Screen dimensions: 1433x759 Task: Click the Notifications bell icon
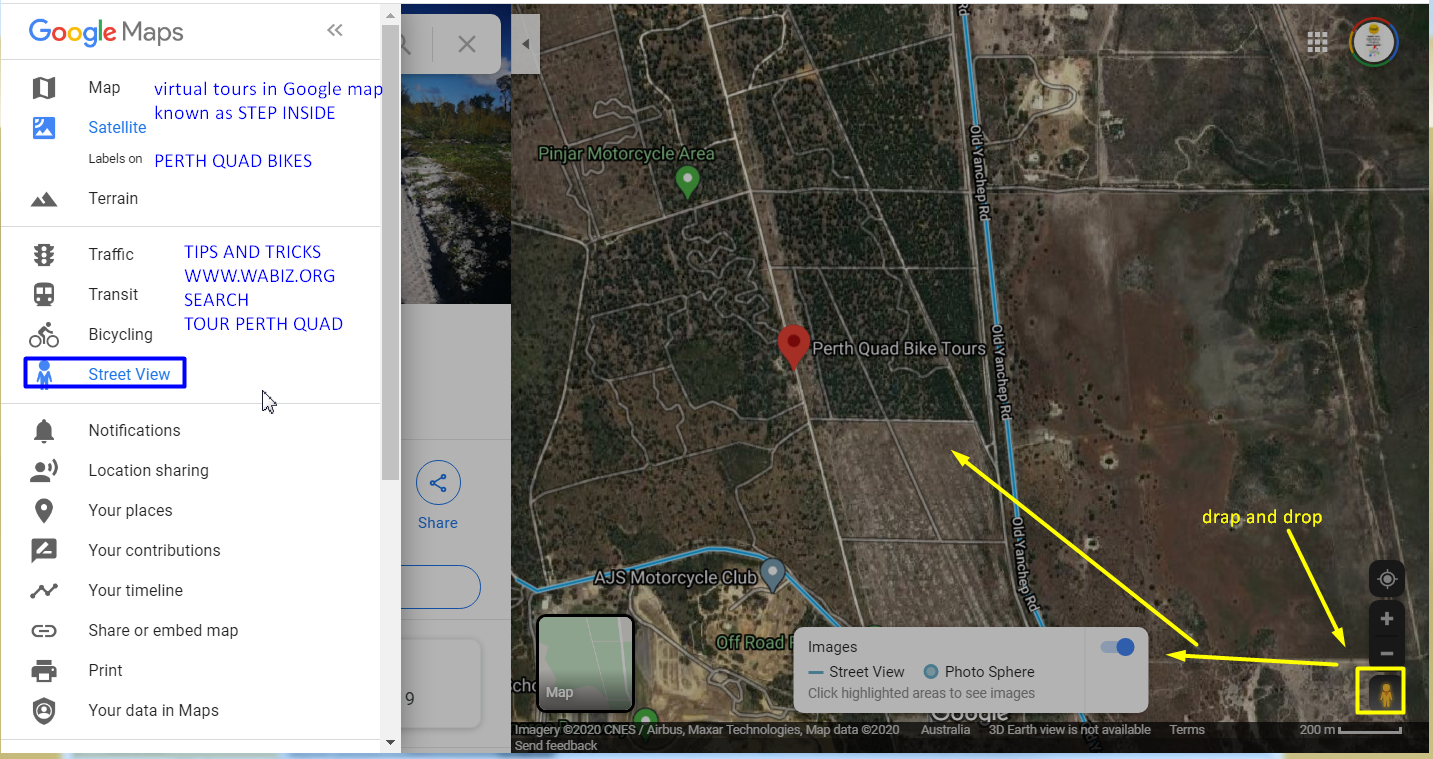44,431
